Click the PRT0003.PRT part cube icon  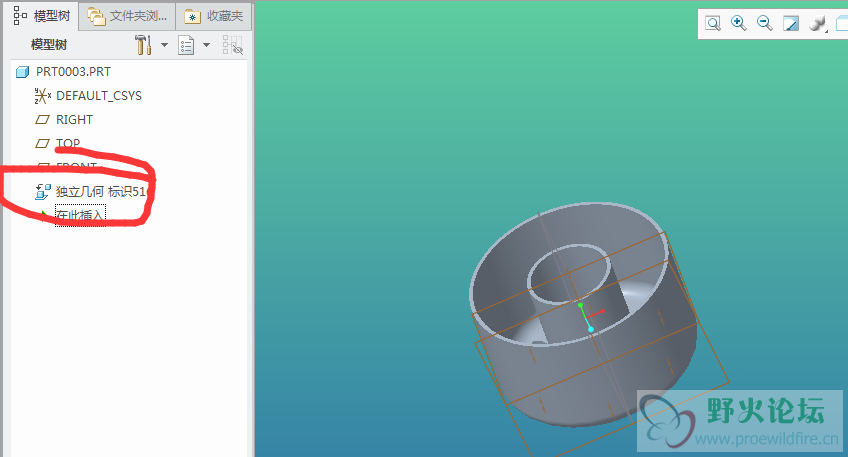tap(22, 72)
